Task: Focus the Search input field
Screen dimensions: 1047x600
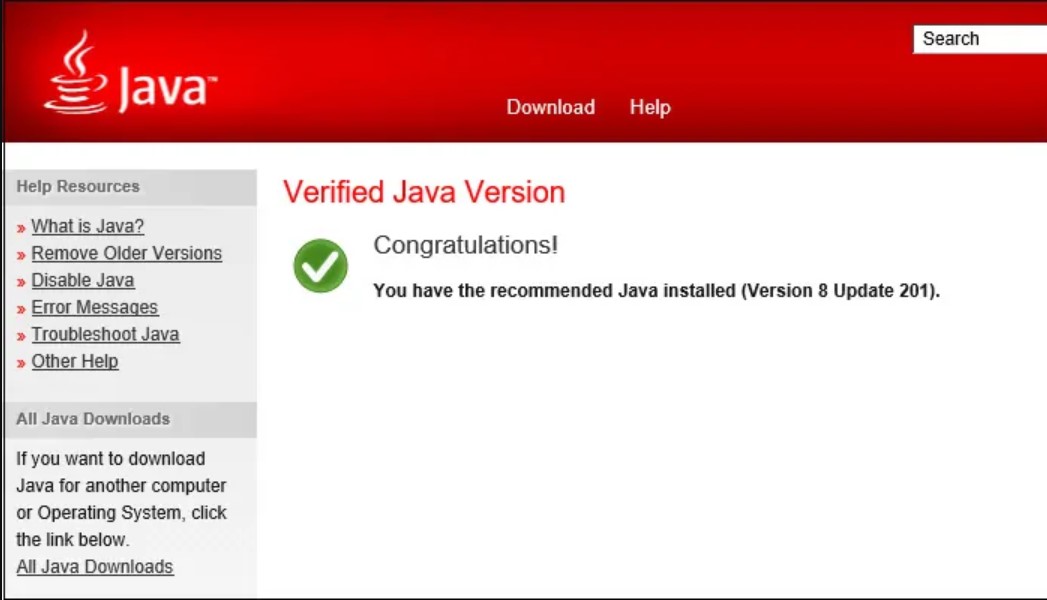Action: point(980,39)
